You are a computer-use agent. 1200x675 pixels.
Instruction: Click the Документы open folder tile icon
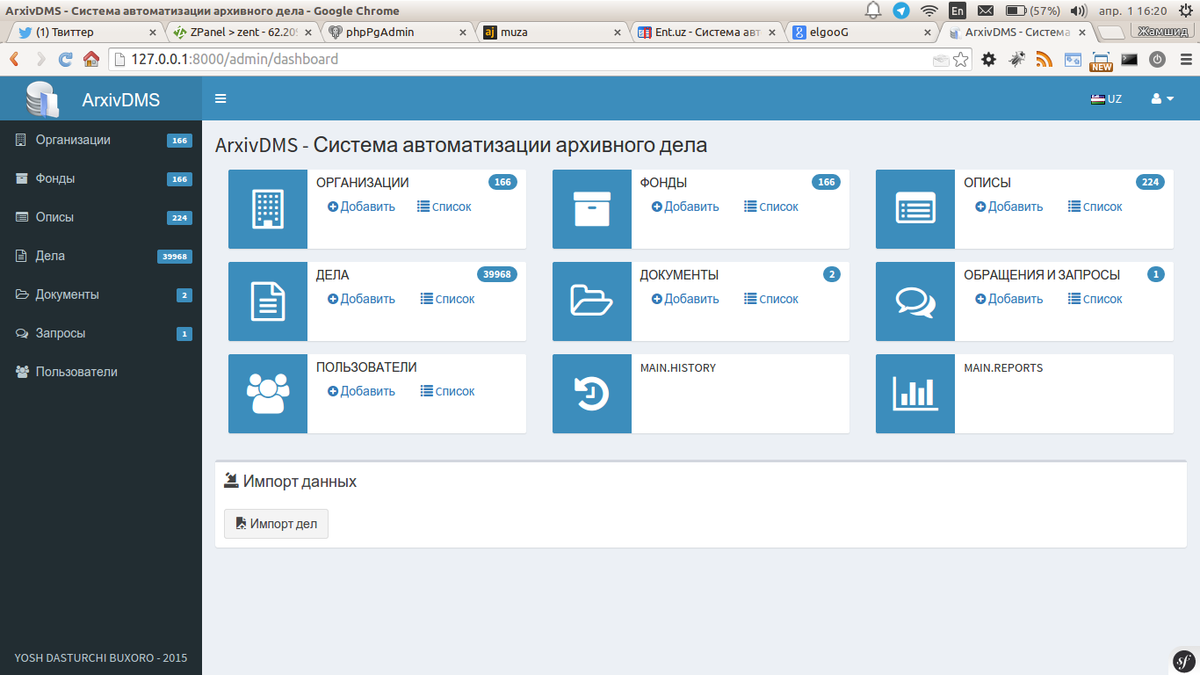(x=591, y=301)
